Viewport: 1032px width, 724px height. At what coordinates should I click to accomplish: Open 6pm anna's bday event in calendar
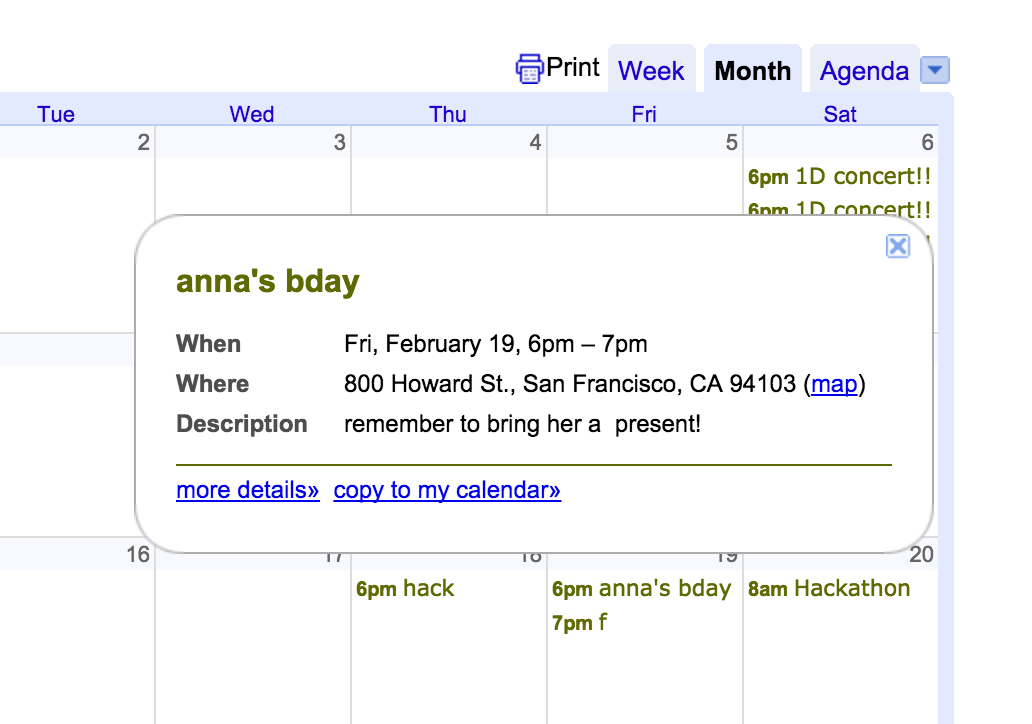coord(641,588)
